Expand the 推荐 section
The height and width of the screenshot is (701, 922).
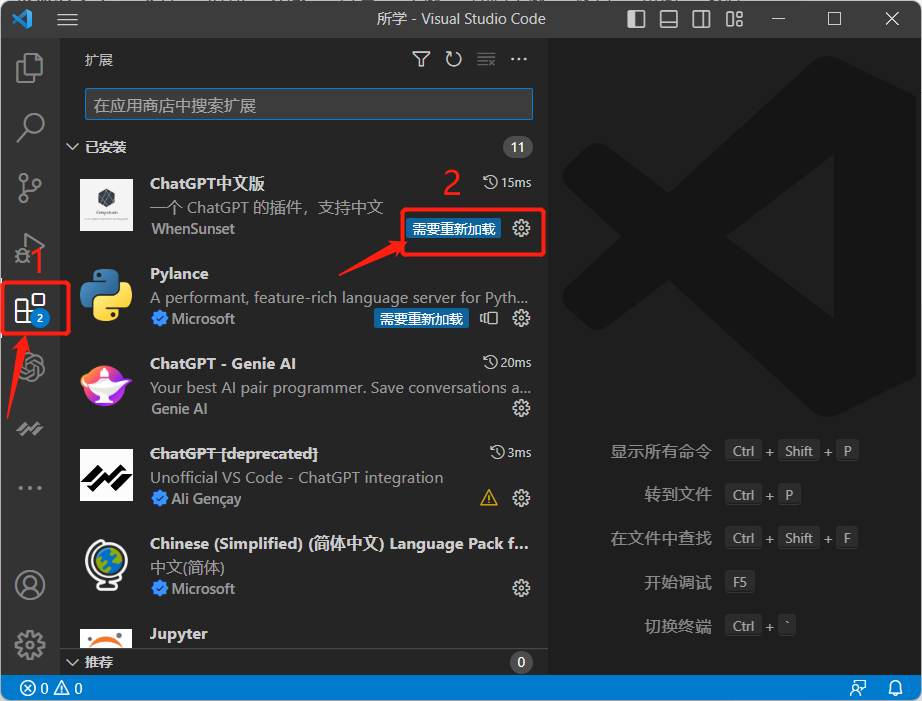tap(99, 662)
